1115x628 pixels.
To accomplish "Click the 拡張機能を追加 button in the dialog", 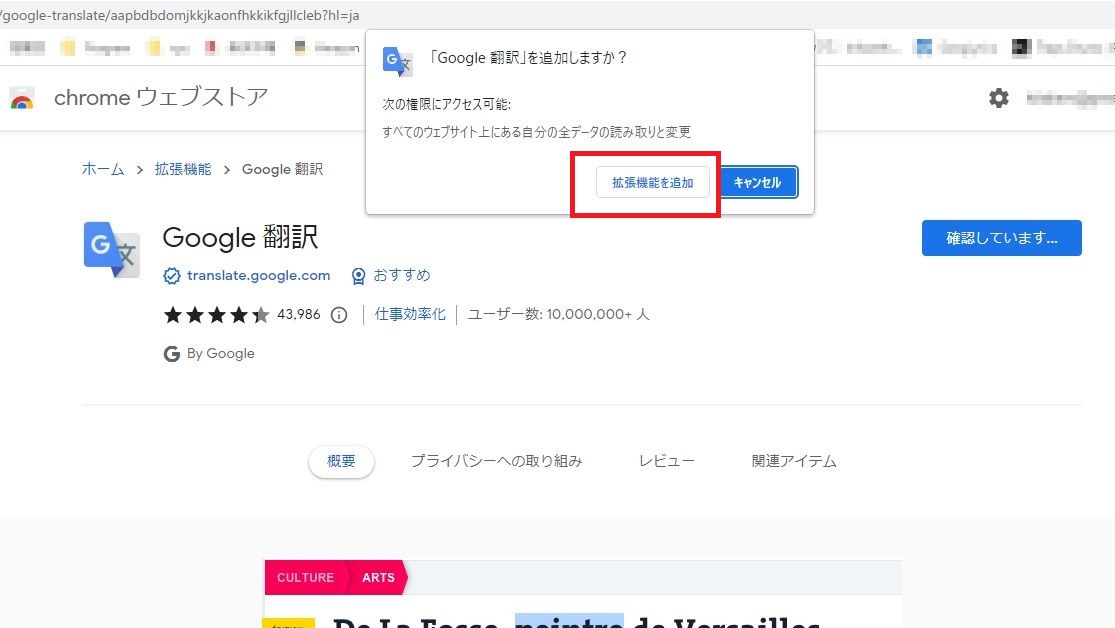I will [x=652, y=183].
